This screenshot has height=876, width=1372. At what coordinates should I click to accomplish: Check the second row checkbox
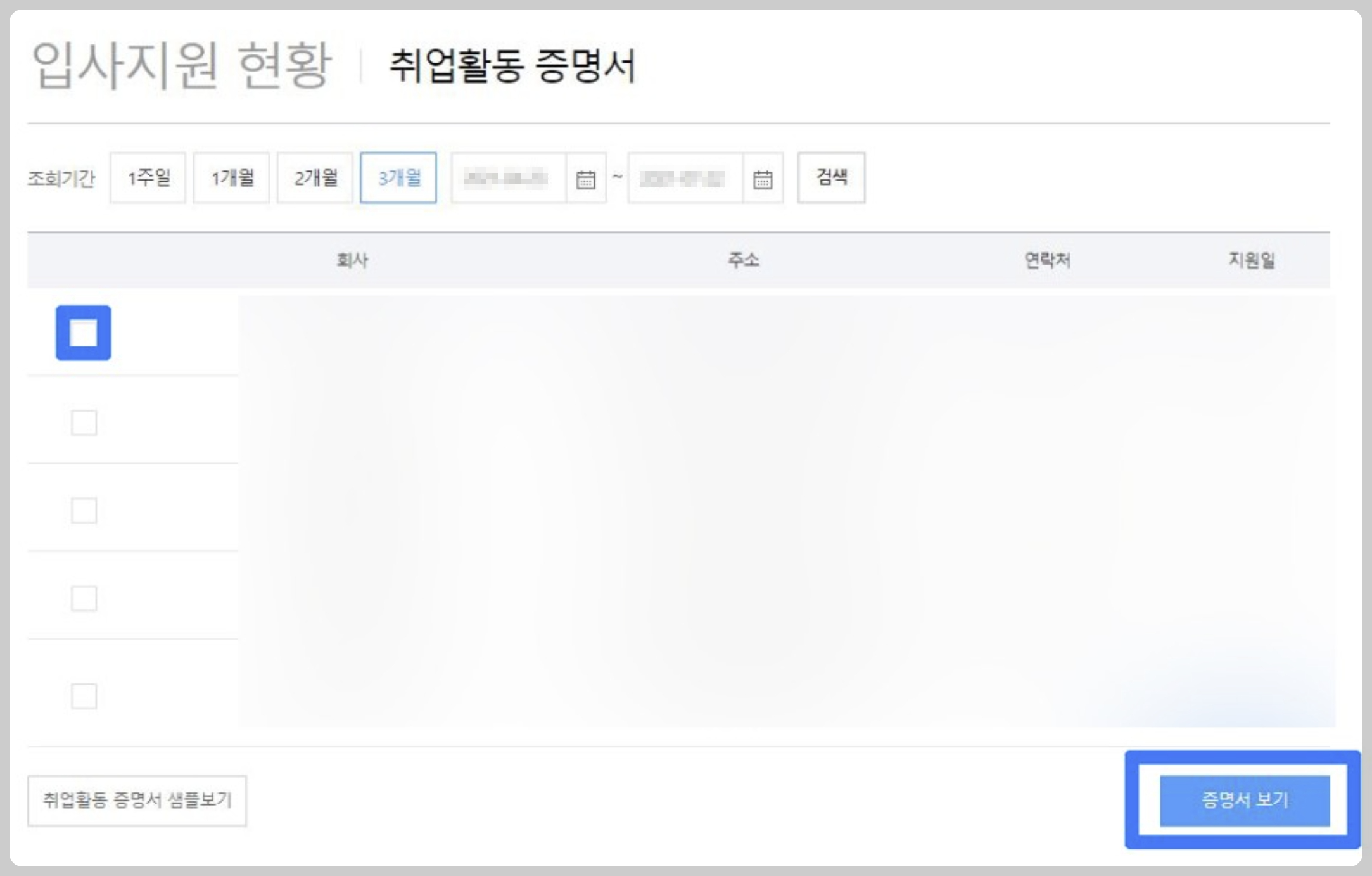pos(84,422)
